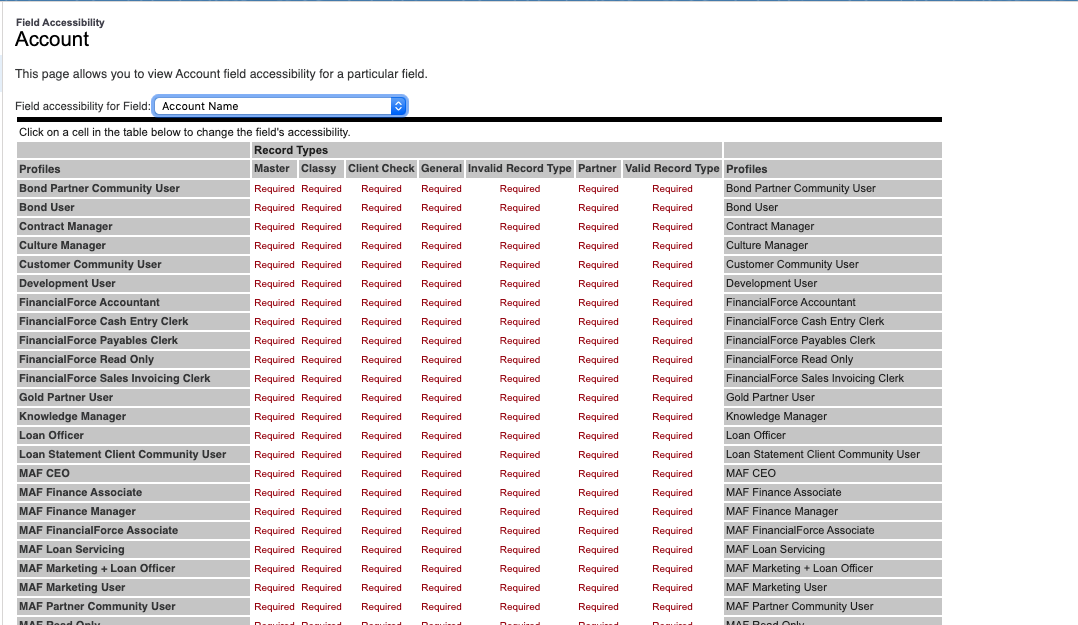
Task: Click Classy Required cell for MAF CEO
Action: pos(321,474)
